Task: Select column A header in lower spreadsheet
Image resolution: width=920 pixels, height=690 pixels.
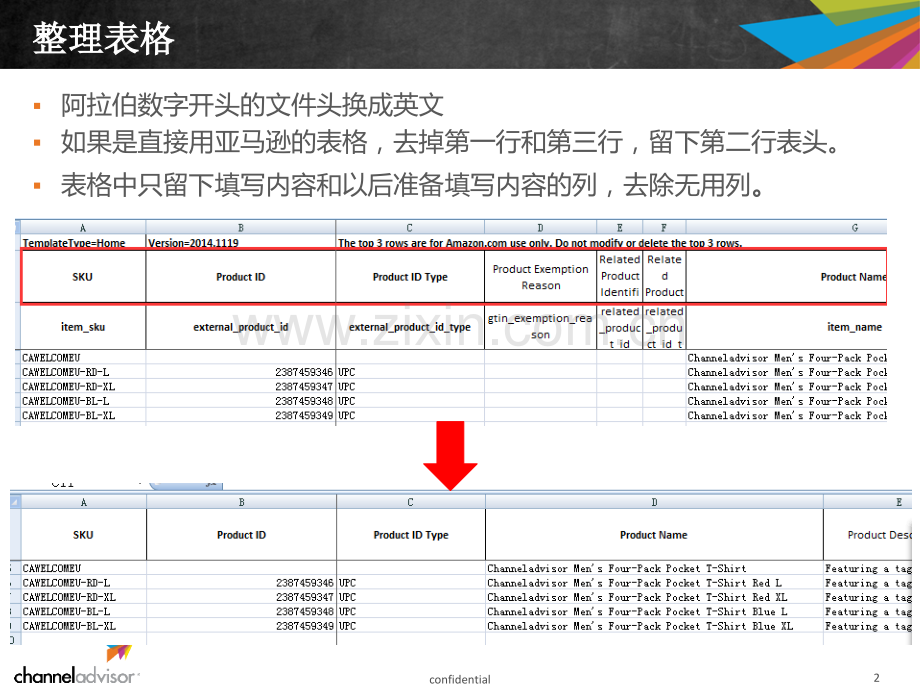Action: coord(83,502)
